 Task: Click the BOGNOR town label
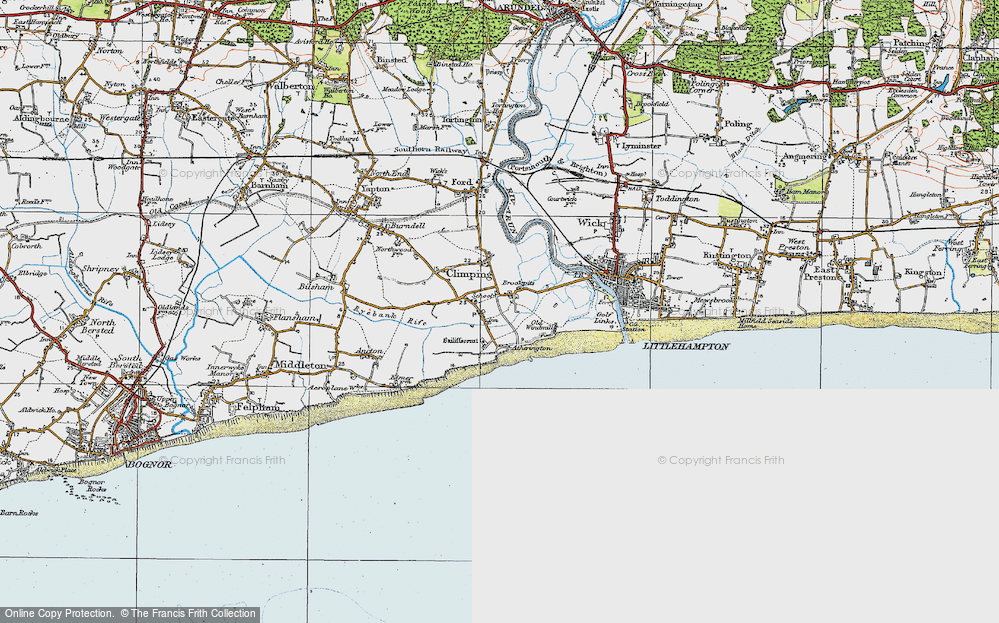(x=149, y=465)
